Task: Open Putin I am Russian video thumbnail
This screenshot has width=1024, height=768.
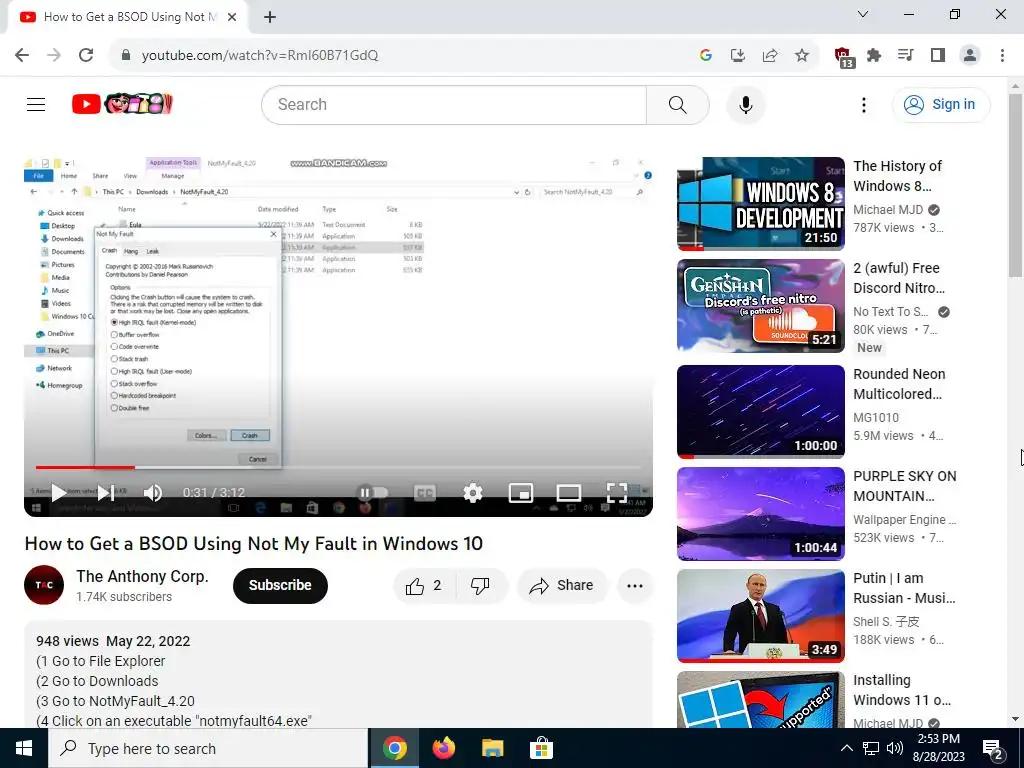Action: pyautogui.click(x=761, y=616)
